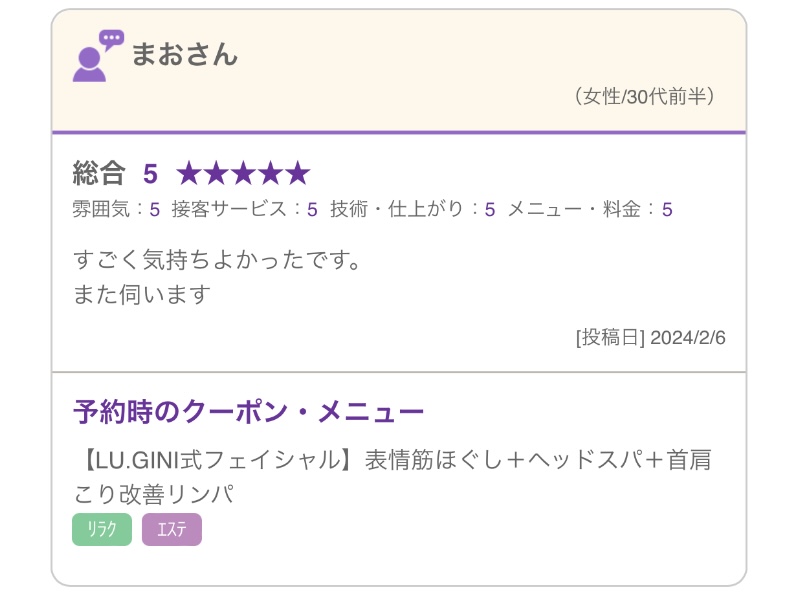Click the 女性/30代前半 demographic label
The width and height of the screenshot is (791, 593).
[646, 97]
